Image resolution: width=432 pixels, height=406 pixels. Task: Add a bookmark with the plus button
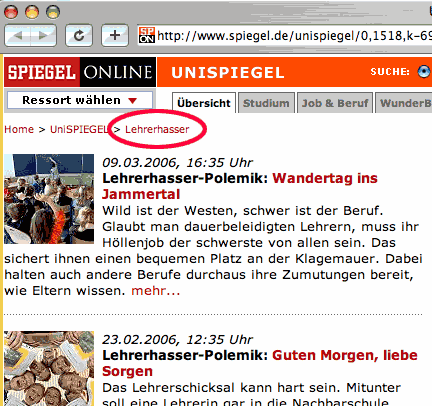pyautogui.click(x=115, y=35)
